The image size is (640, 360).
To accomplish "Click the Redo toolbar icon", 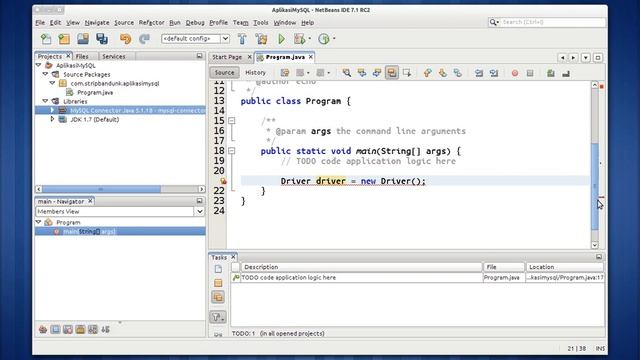I will pyautogui.click(x=144, y=39).
